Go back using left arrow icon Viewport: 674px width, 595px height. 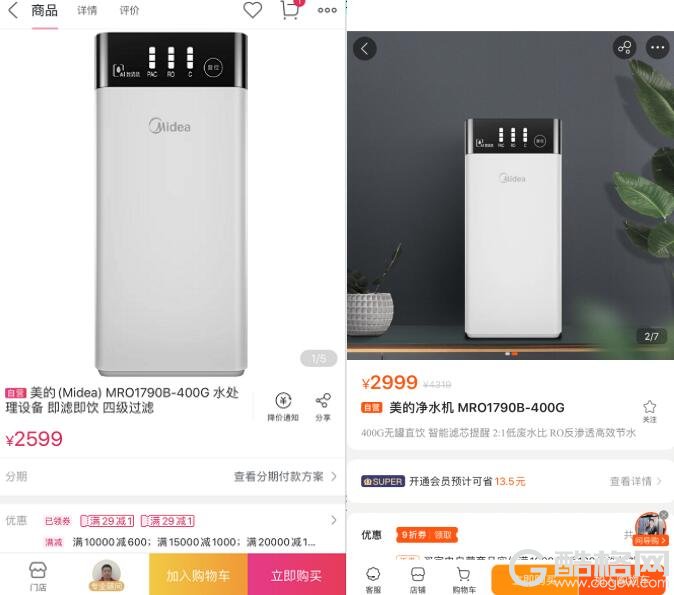tap(13, 10)
